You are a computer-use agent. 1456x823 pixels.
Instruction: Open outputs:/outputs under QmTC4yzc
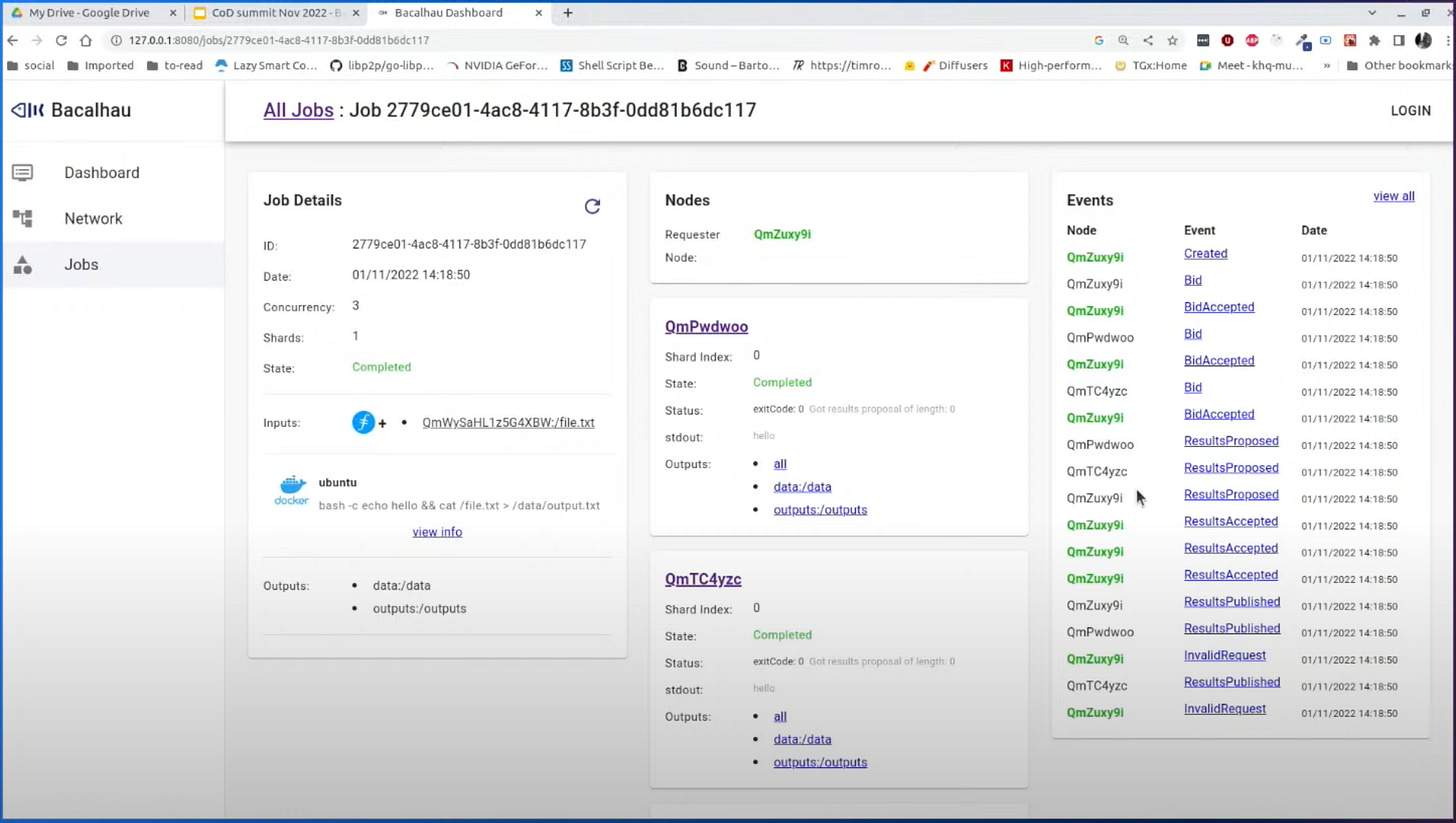coord(820,762)
